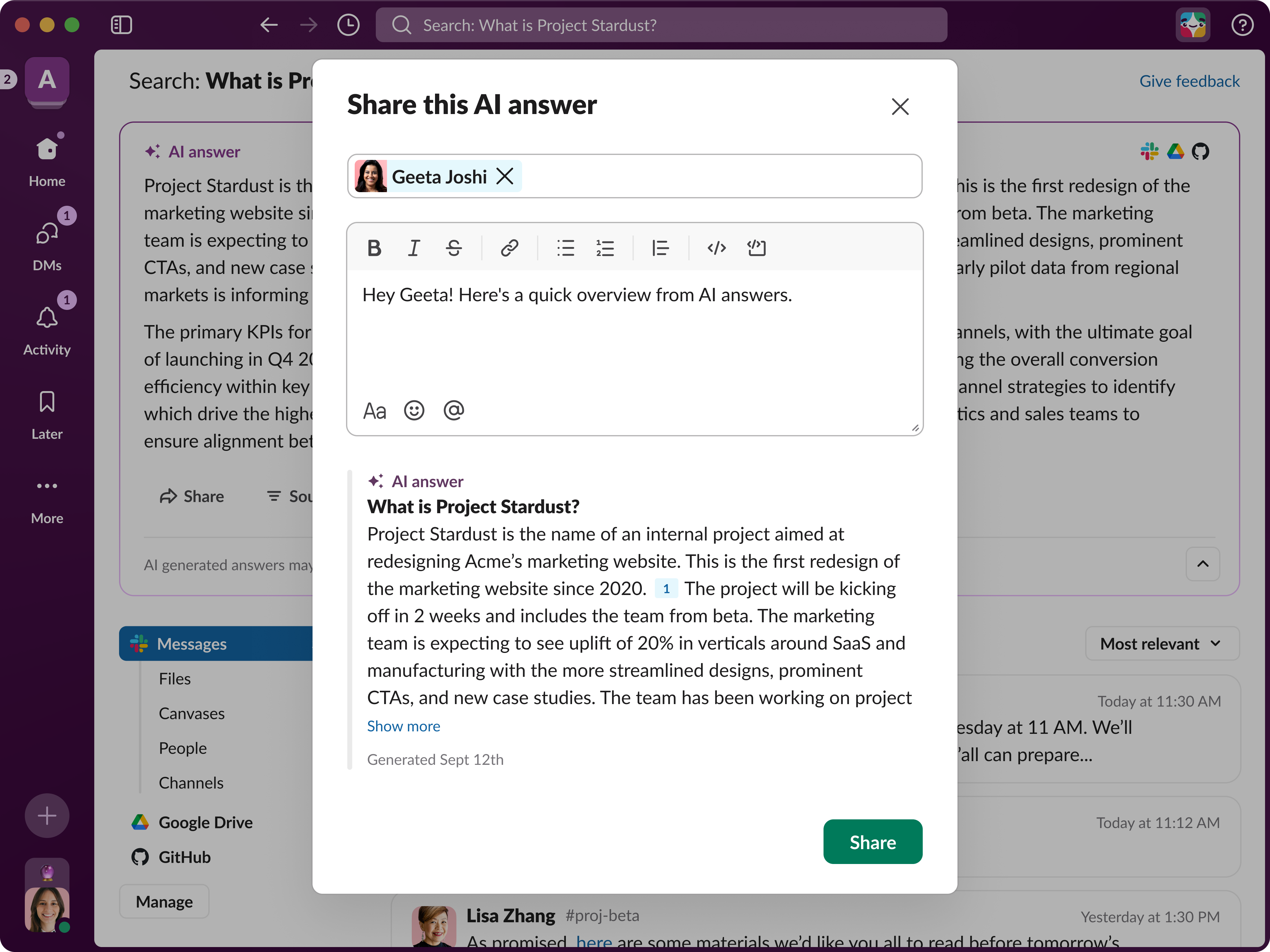Mention someone with the @ icon
1270x952 pixels.
[454, 411]
